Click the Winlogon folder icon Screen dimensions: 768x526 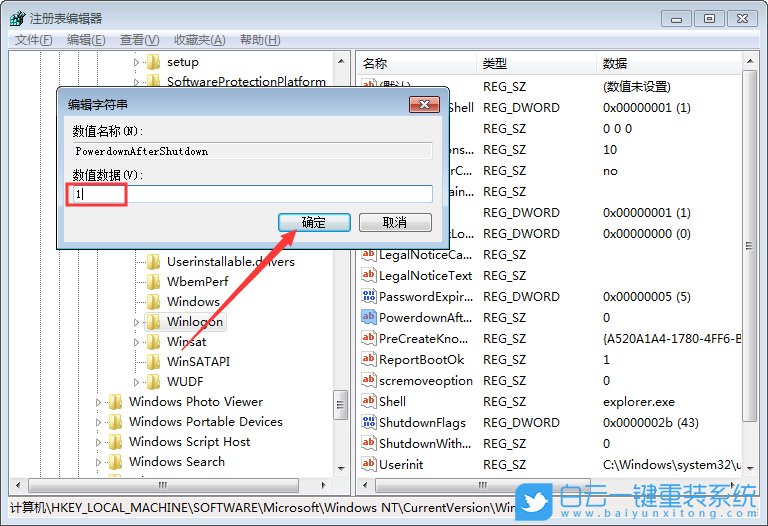coord(153,322)
